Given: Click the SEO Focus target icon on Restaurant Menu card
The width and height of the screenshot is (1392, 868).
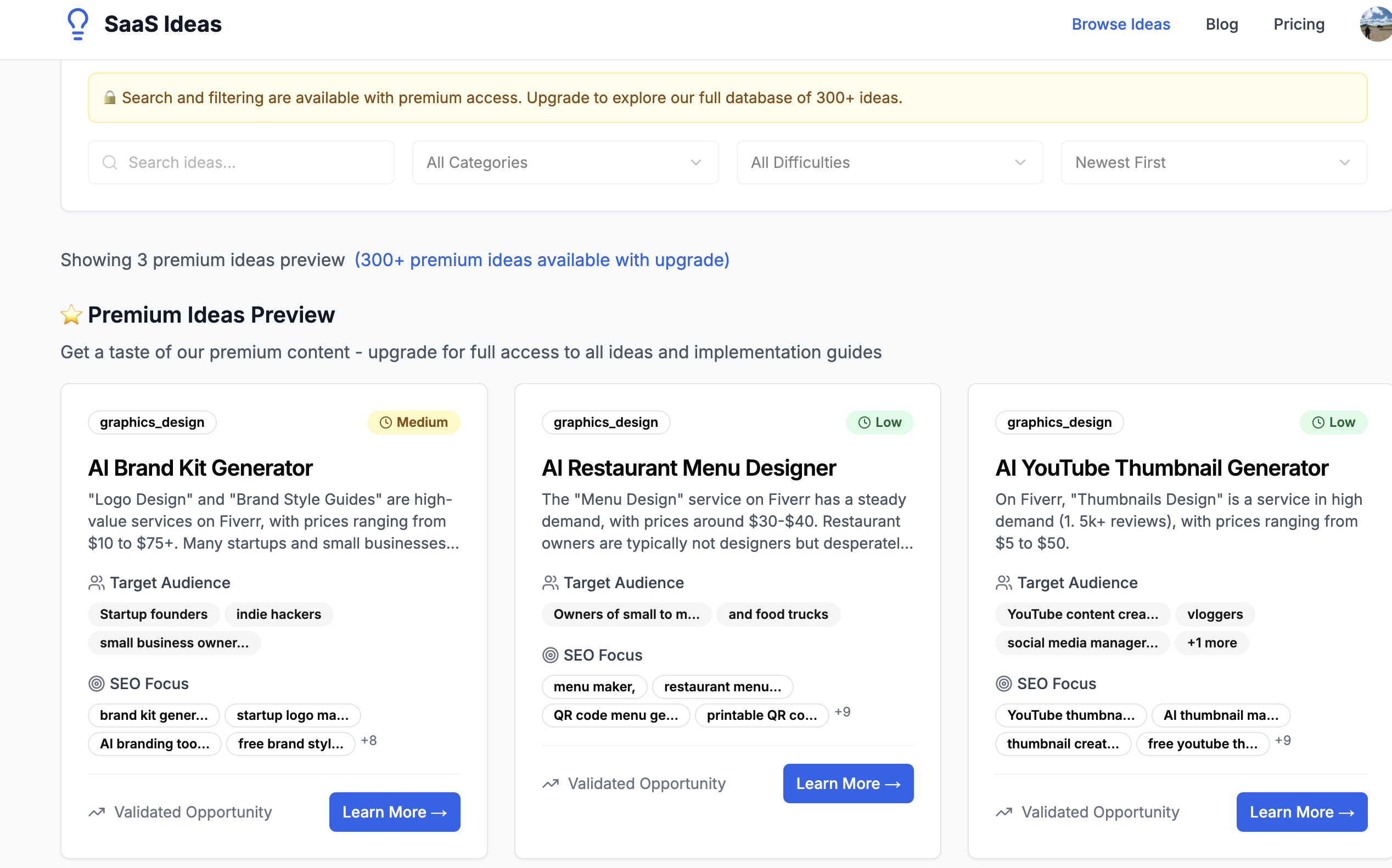Looking at the screenshot, I should click(549, 655).
